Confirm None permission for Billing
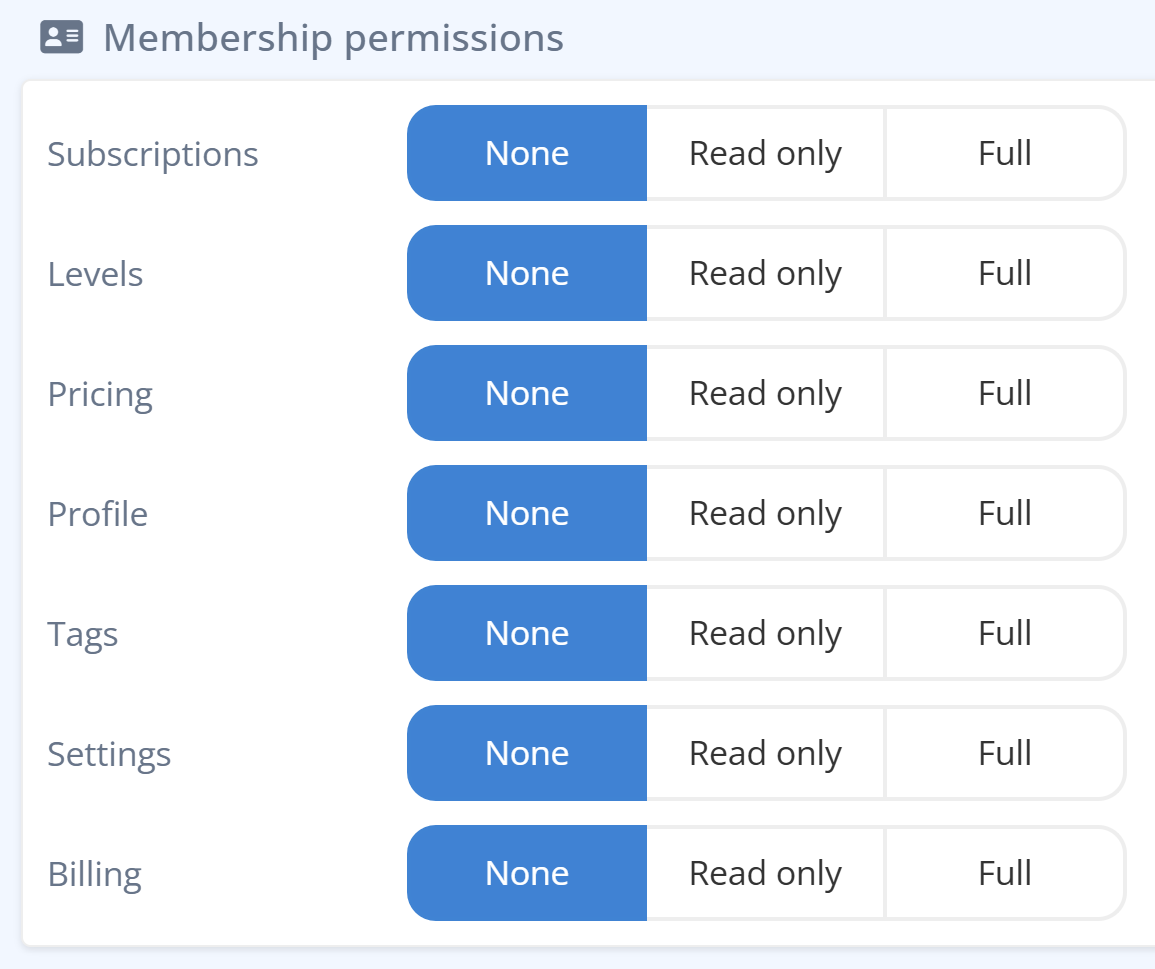 click(x=527, y=873)
